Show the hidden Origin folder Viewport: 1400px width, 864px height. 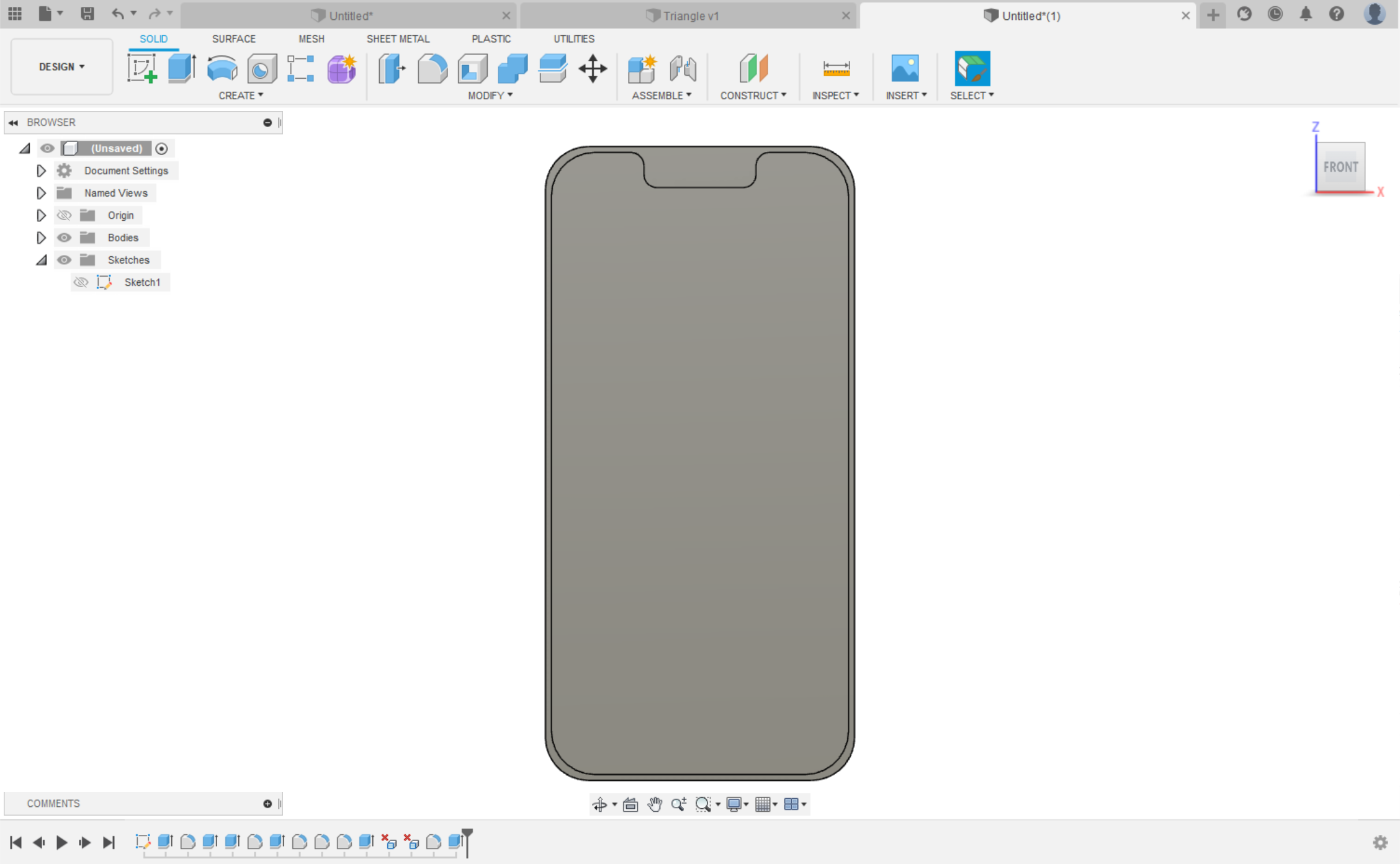[64, 215]
